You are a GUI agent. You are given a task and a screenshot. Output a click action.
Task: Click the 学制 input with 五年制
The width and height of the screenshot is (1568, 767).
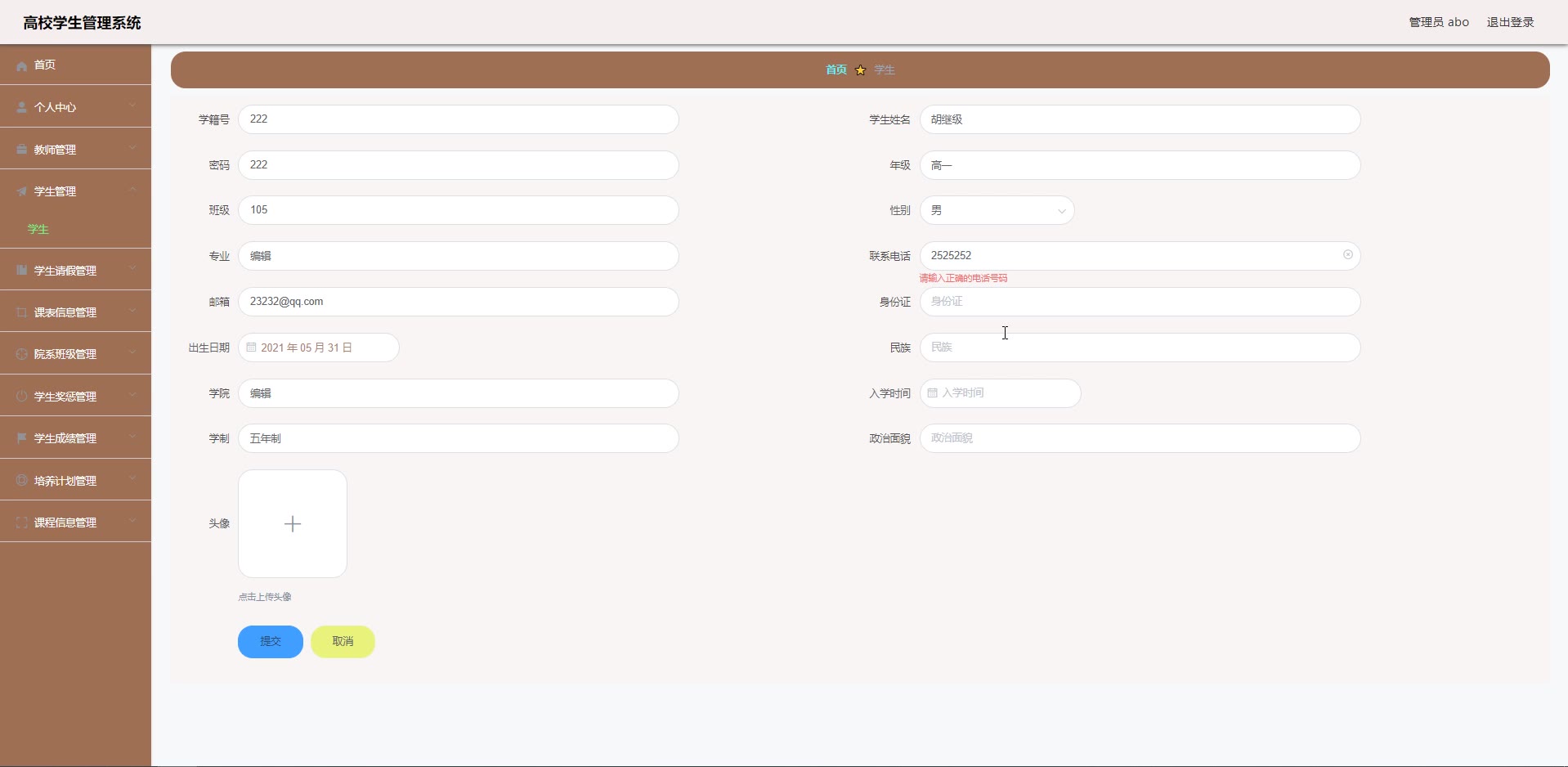pos(459,438)
